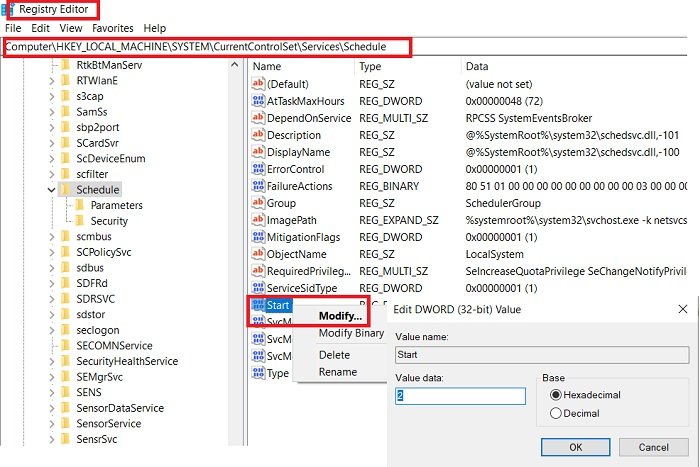The width and height of the screenshot is (700, 467).
Task: Click the Schedule folder icon
Action: coord(65,189)
